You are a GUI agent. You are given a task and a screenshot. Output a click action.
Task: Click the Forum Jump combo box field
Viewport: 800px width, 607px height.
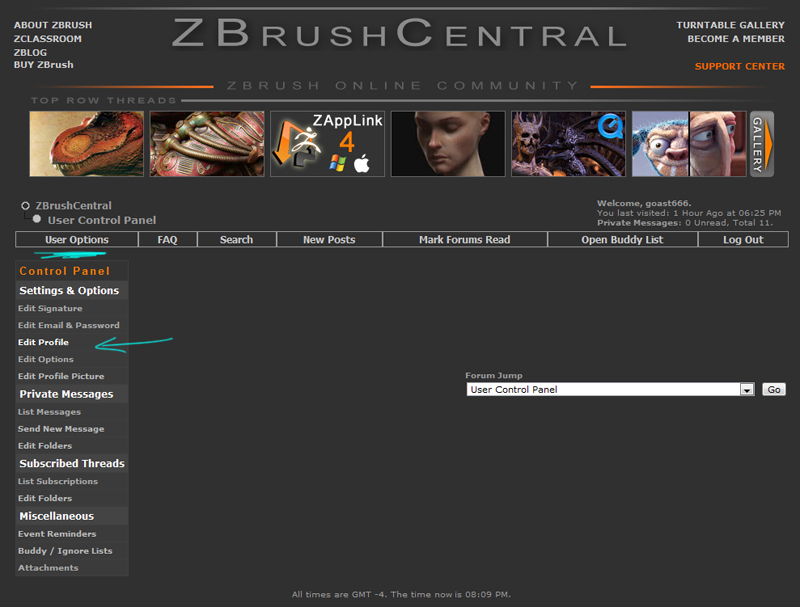610,390
